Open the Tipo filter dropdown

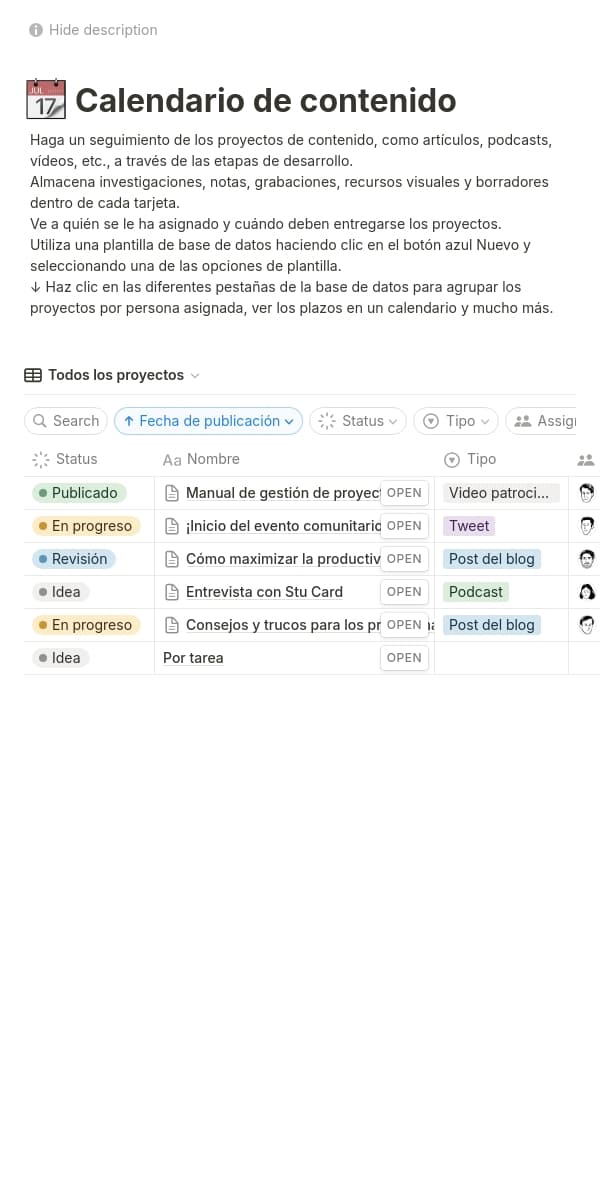coord(456,421)
